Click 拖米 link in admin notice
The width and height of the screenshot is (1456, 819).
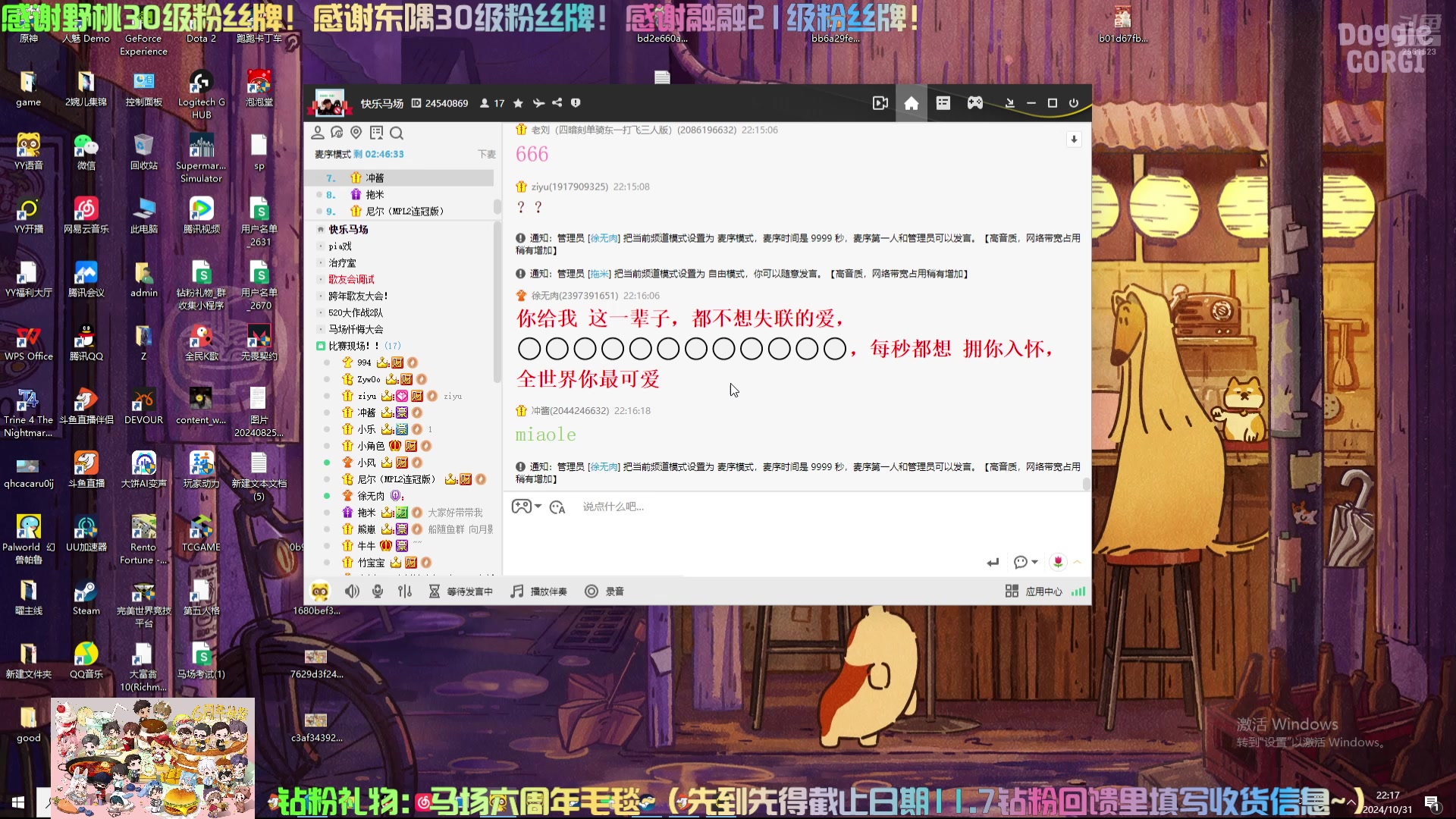click(x=599, y=274)
